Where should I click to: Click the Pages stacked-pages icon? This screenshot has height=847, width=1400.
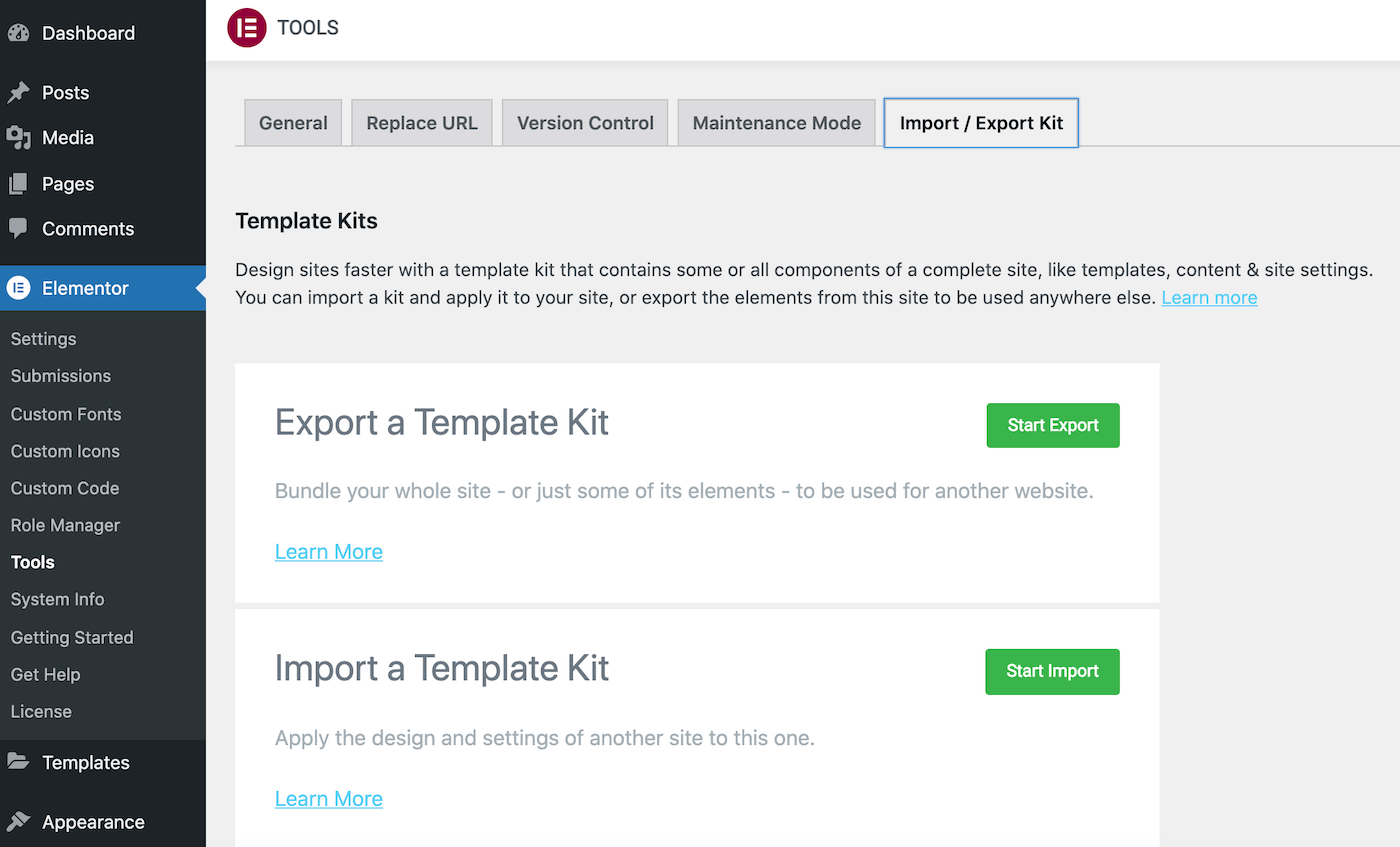20,183
